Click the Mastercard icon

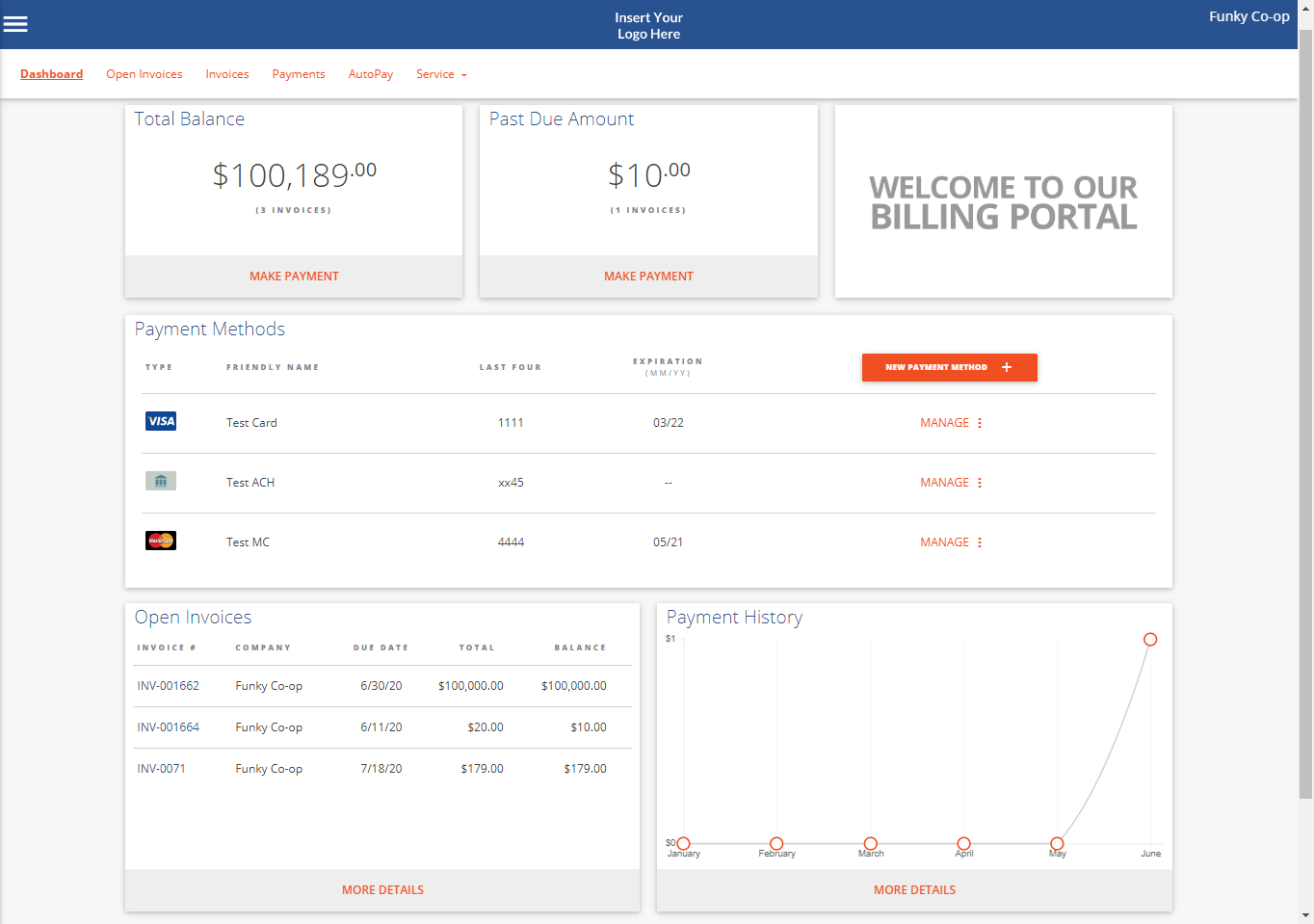(161, 541)
